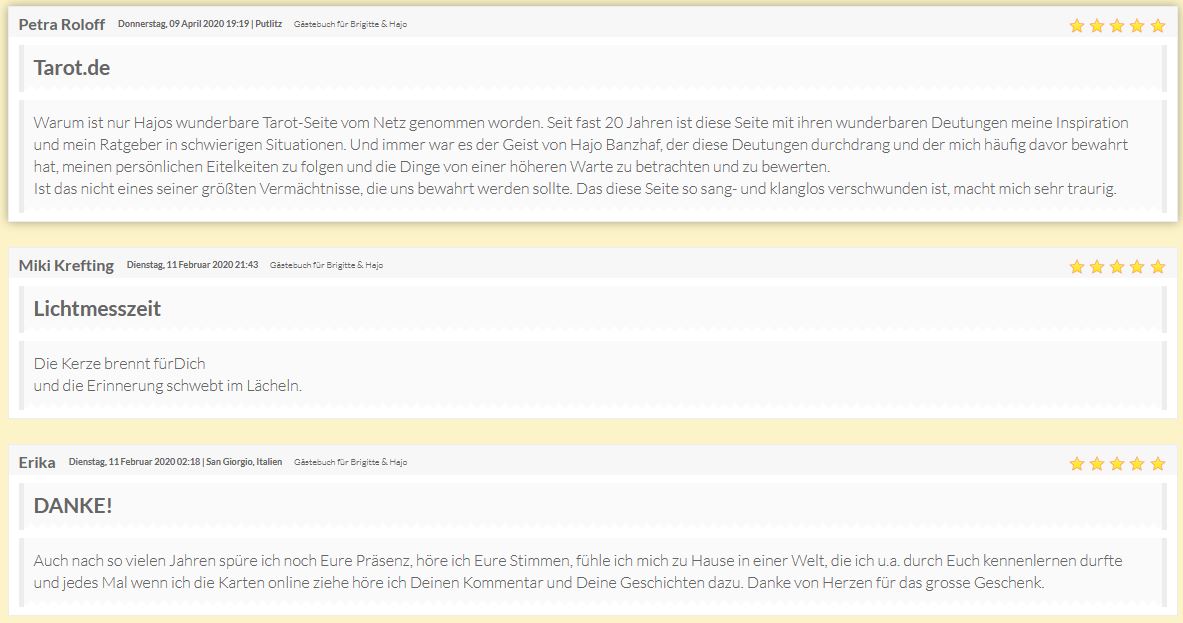This screenshot has height=623, width=1183.
Task: Click the second star in Petra Roloff's rating
Action: (x=1097, y=26)
